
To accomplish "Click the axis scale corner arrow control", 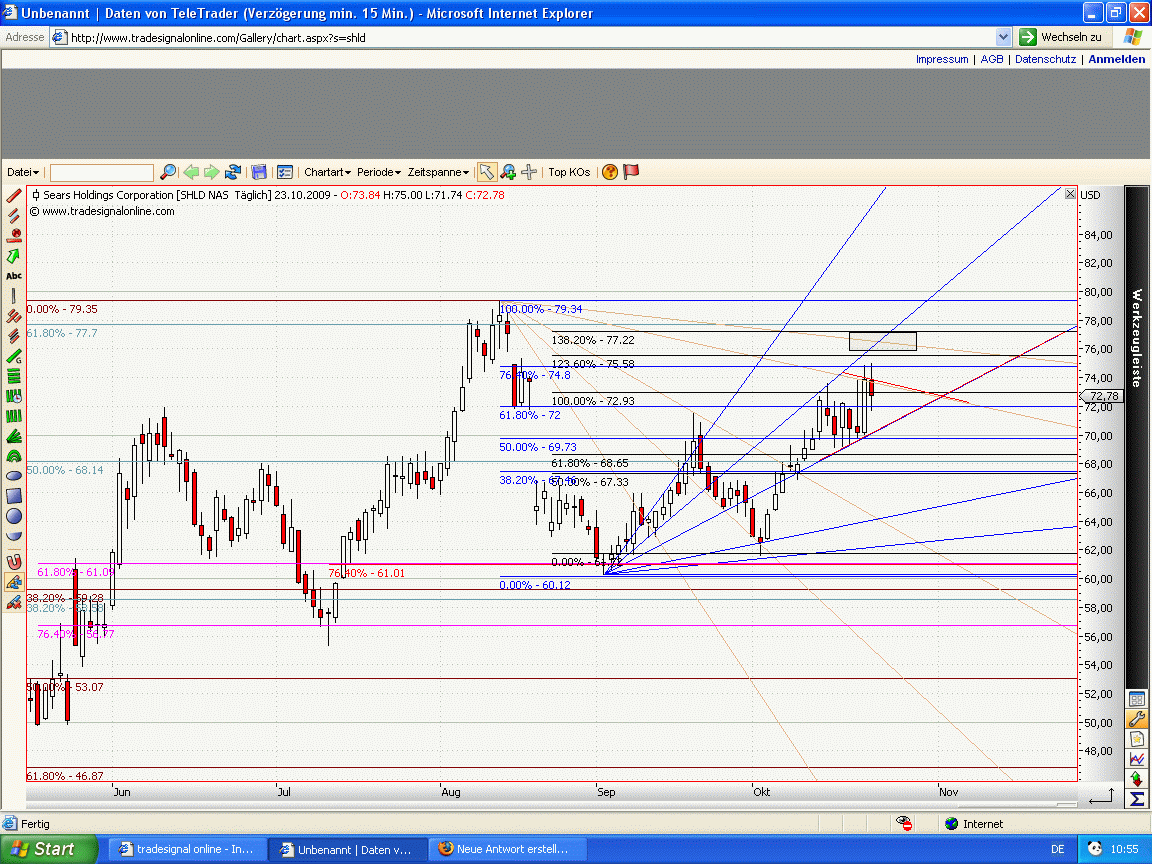I will [x=1101, y=796].
